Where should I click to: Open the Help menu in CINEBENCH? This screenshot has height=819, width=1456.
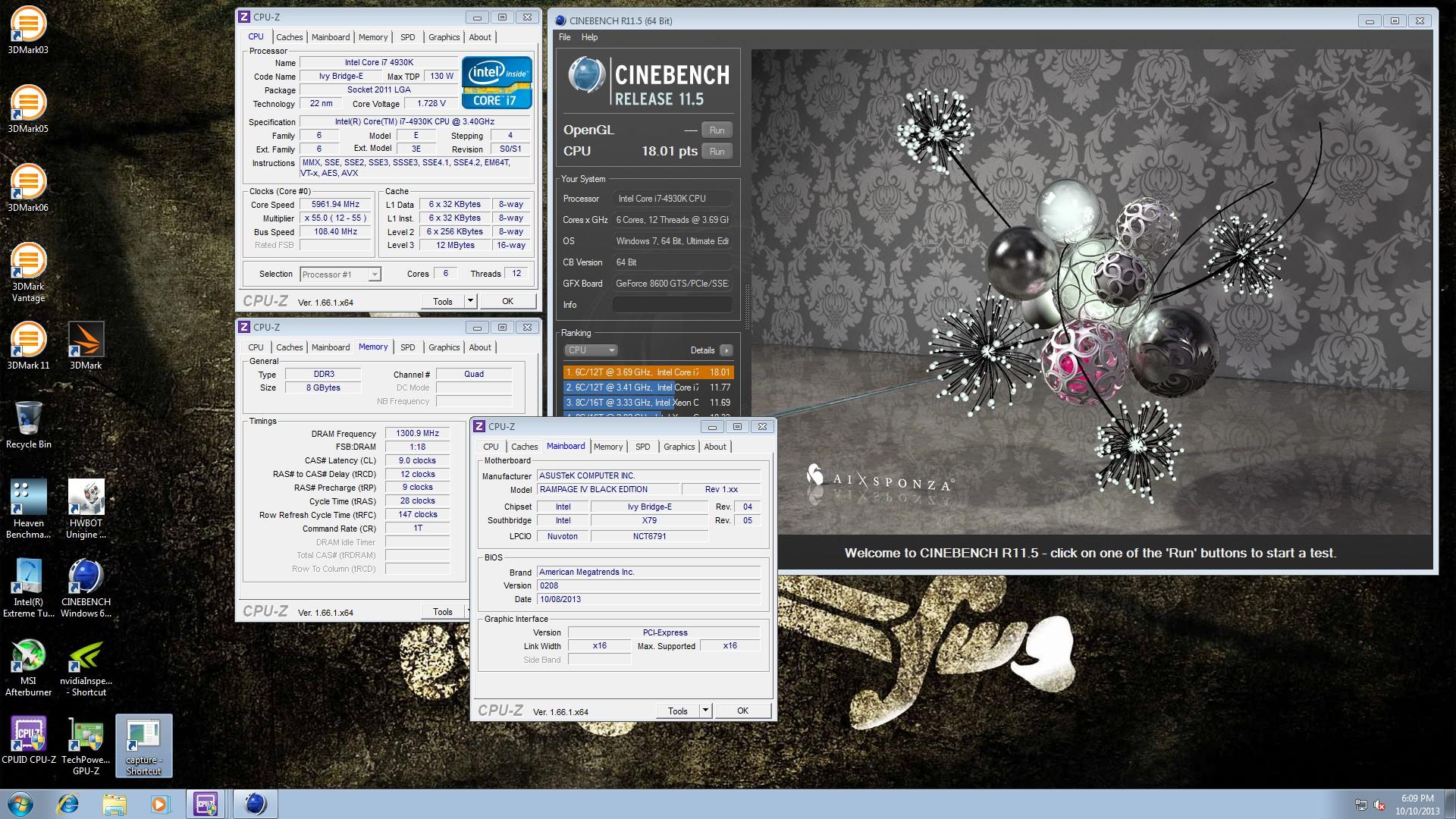(x=589, y=37)
